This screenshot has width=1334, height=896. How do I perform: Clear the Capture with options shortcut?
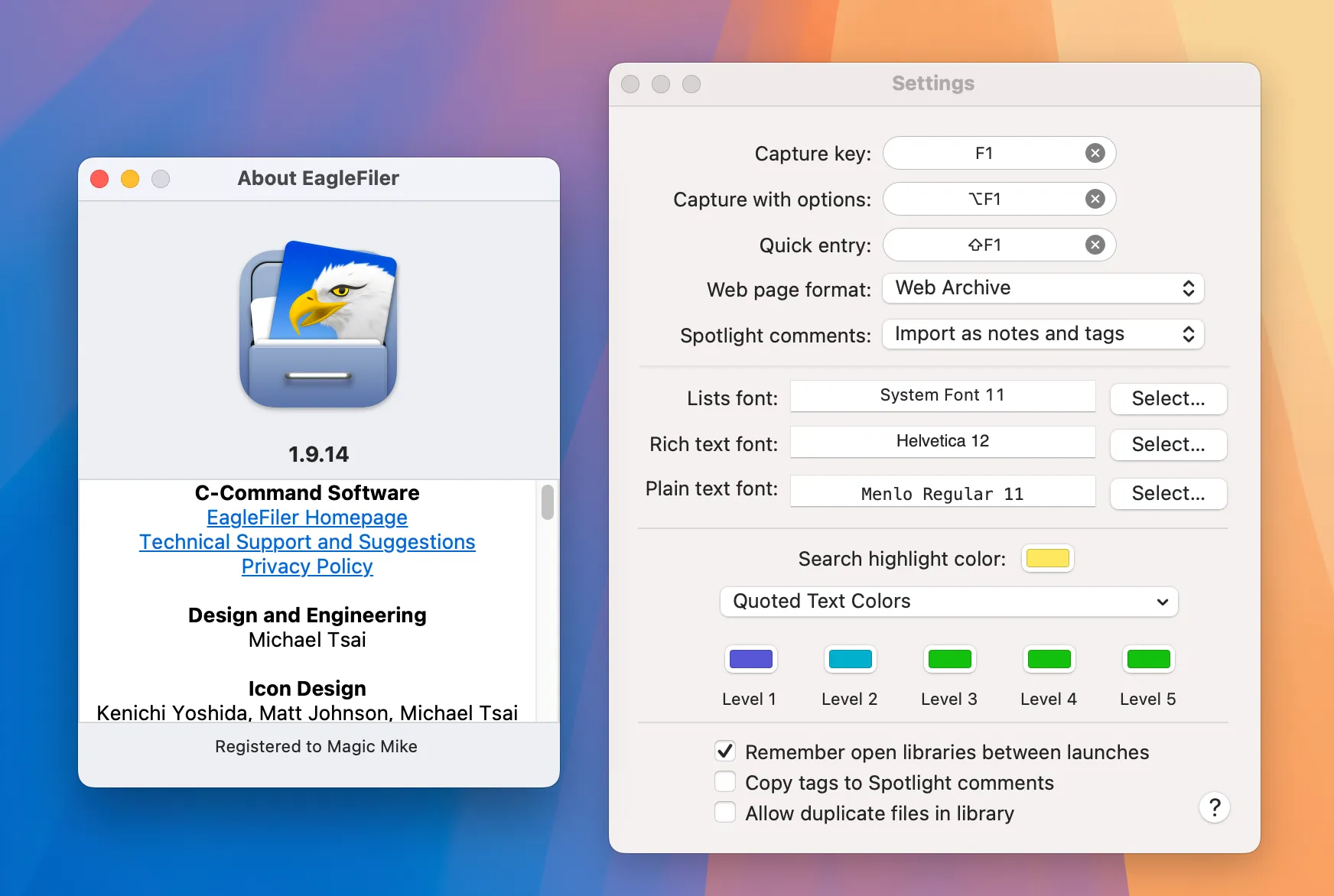tap(1095, 200)
